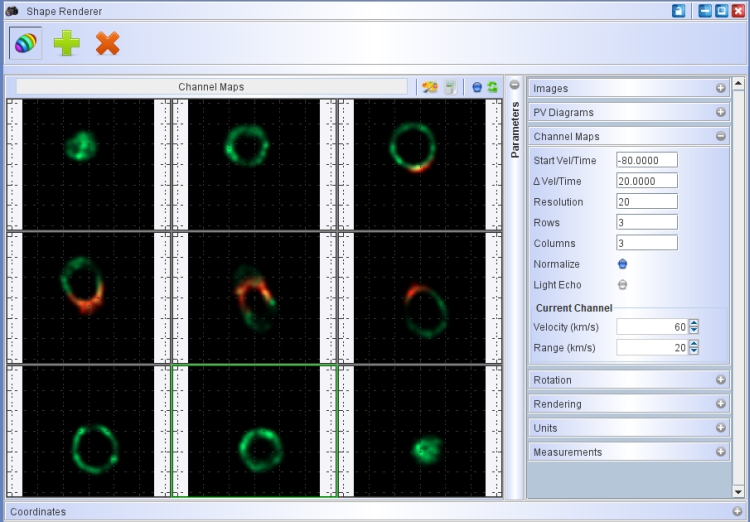Click the Rows input field
Screen dimensions: 750x522
(647, 222)
